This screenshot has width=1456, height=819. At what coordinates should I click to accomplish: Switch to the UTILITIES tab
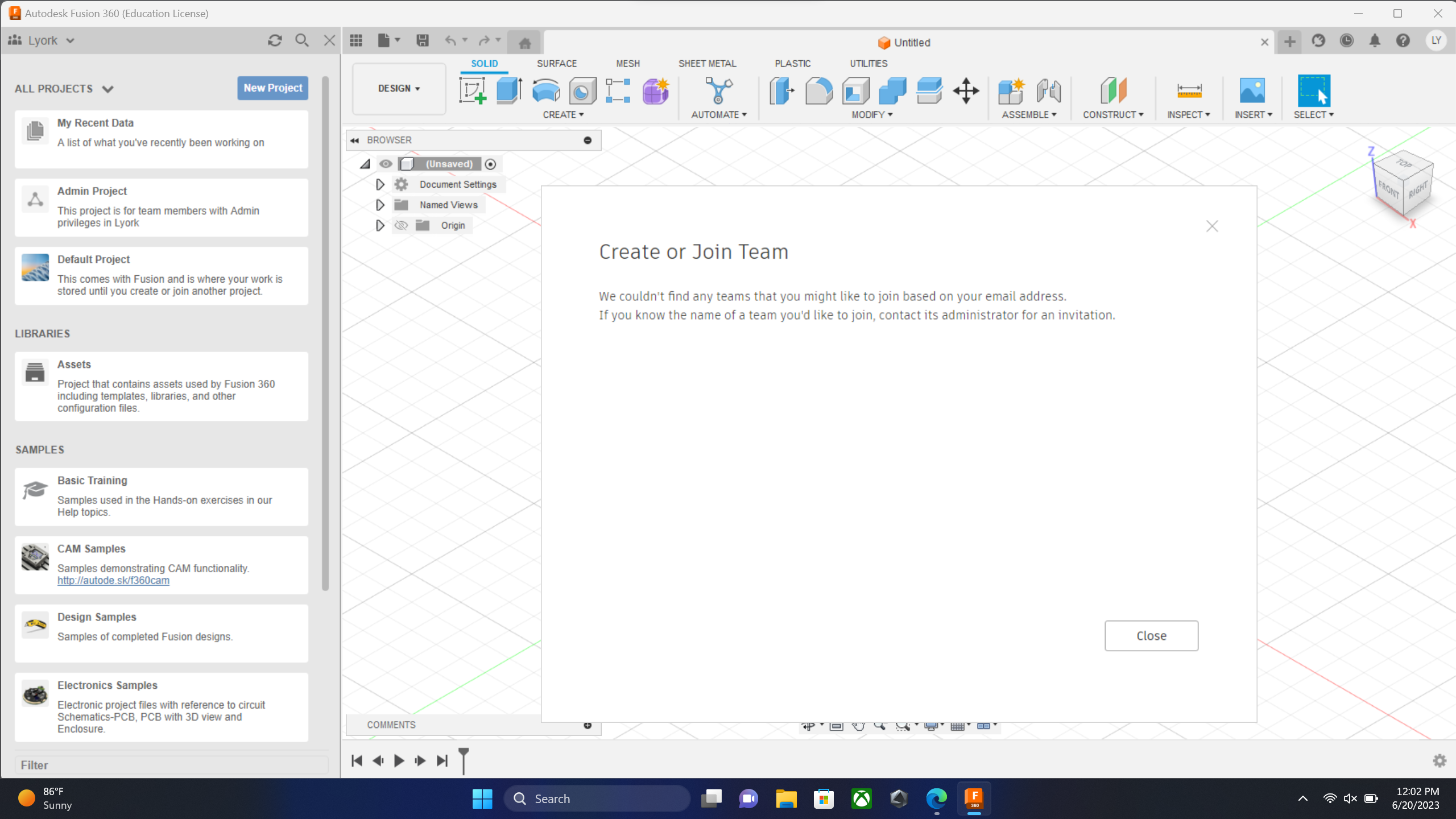(x=868, y=64)
